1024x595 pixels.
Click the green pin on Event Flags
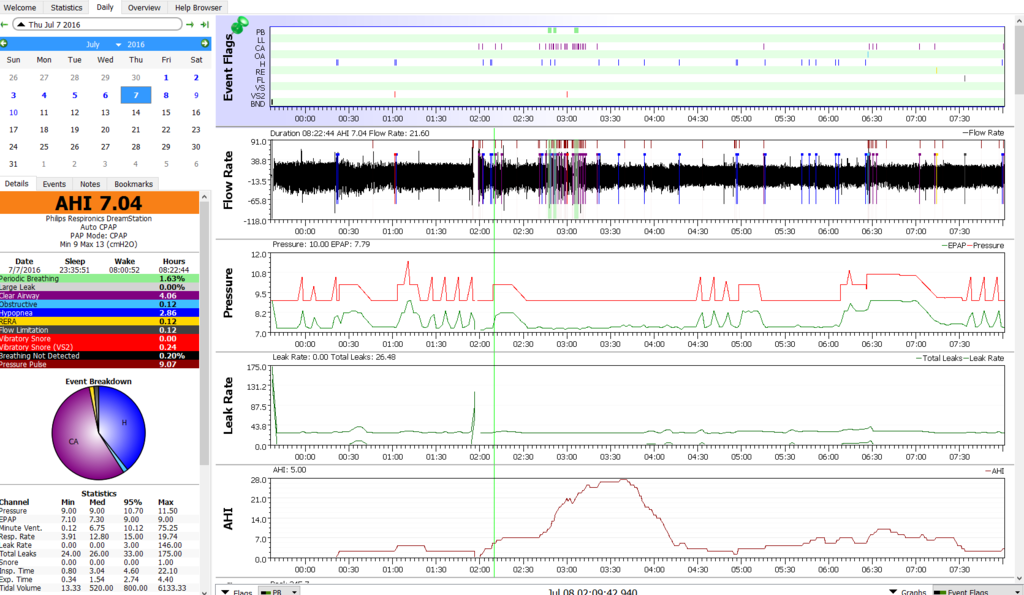241,26
